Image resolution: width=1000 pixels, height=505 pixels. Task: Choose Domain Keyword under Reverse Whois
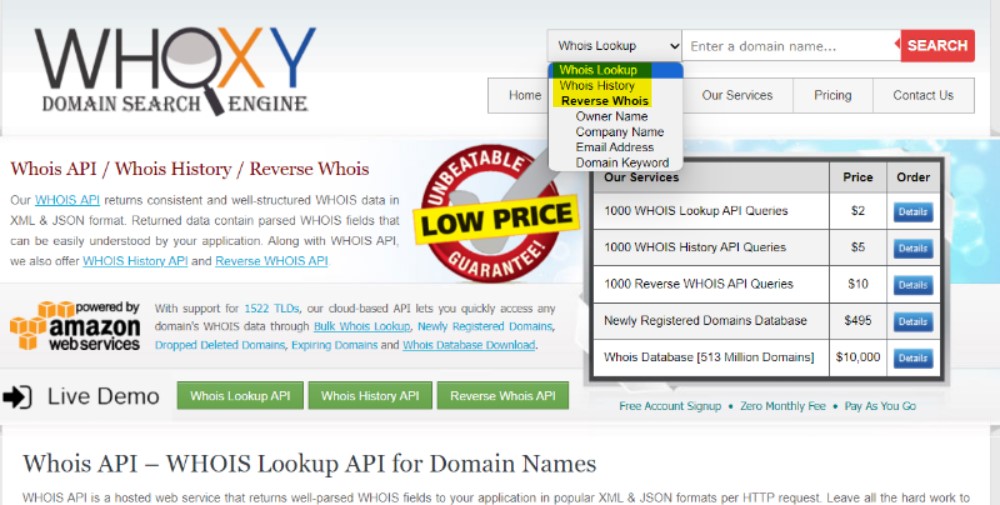pyautogui.click(x=622, y=163)
